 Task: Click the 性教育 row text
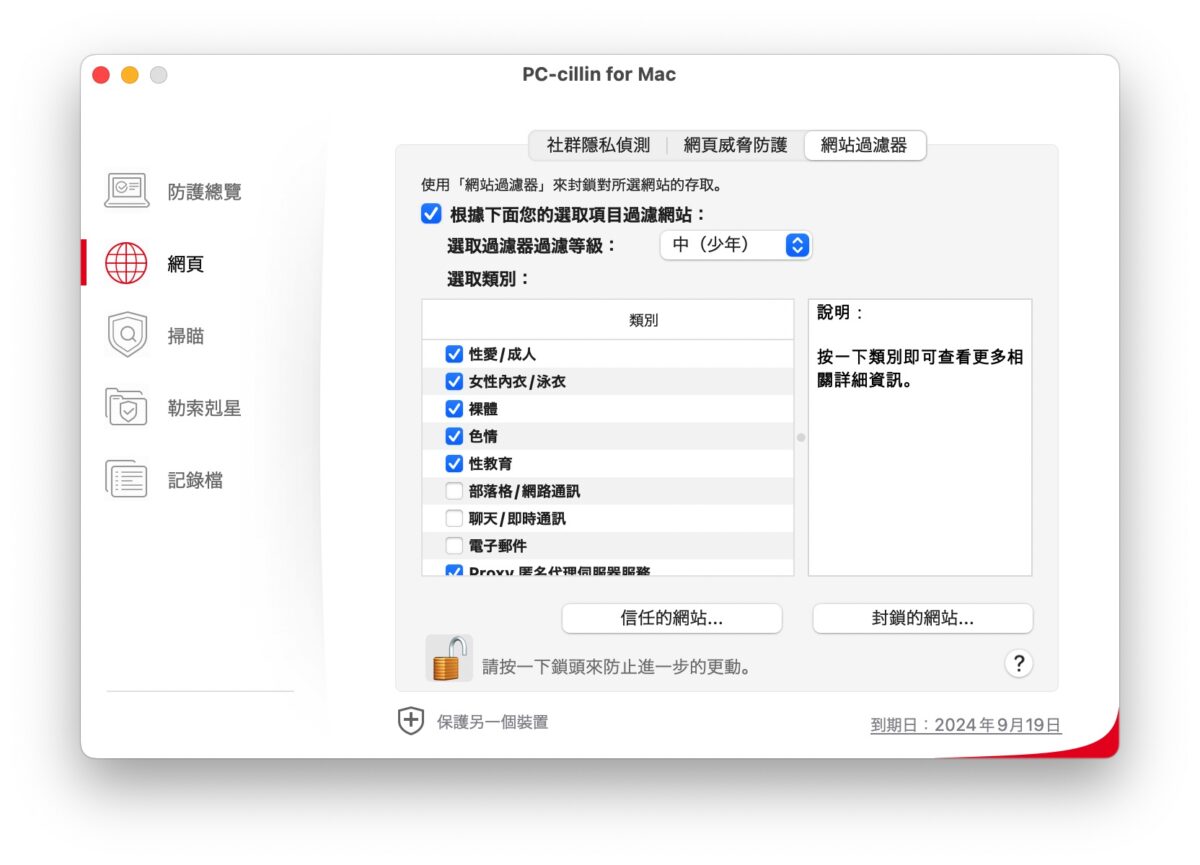490,464
